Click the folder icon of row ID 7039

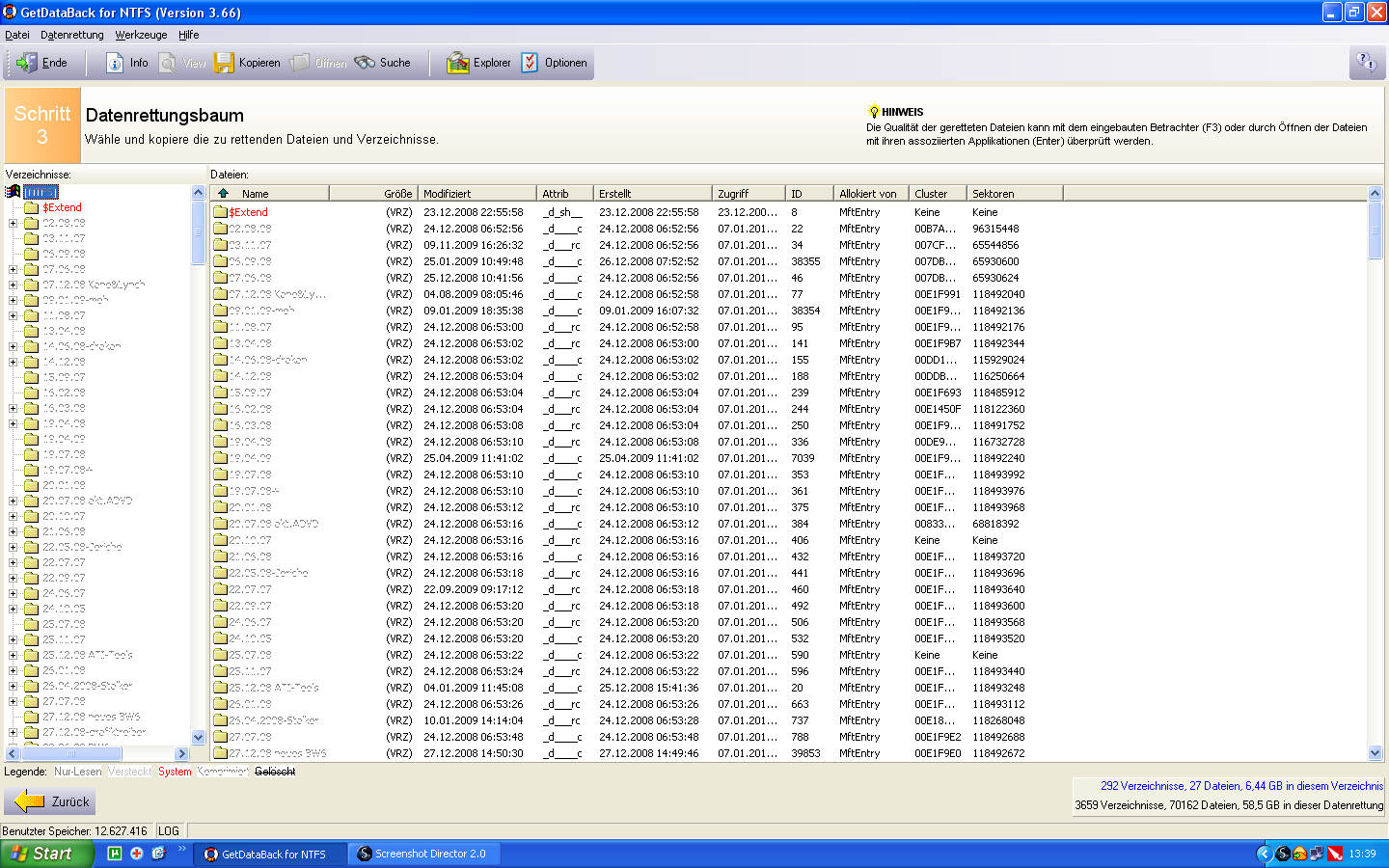(x=220, y=458)
